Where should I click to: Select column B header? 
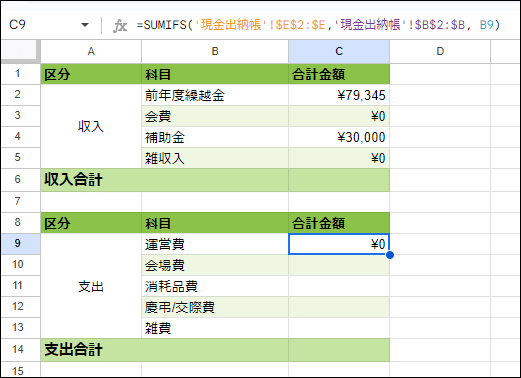coord(215,51)
